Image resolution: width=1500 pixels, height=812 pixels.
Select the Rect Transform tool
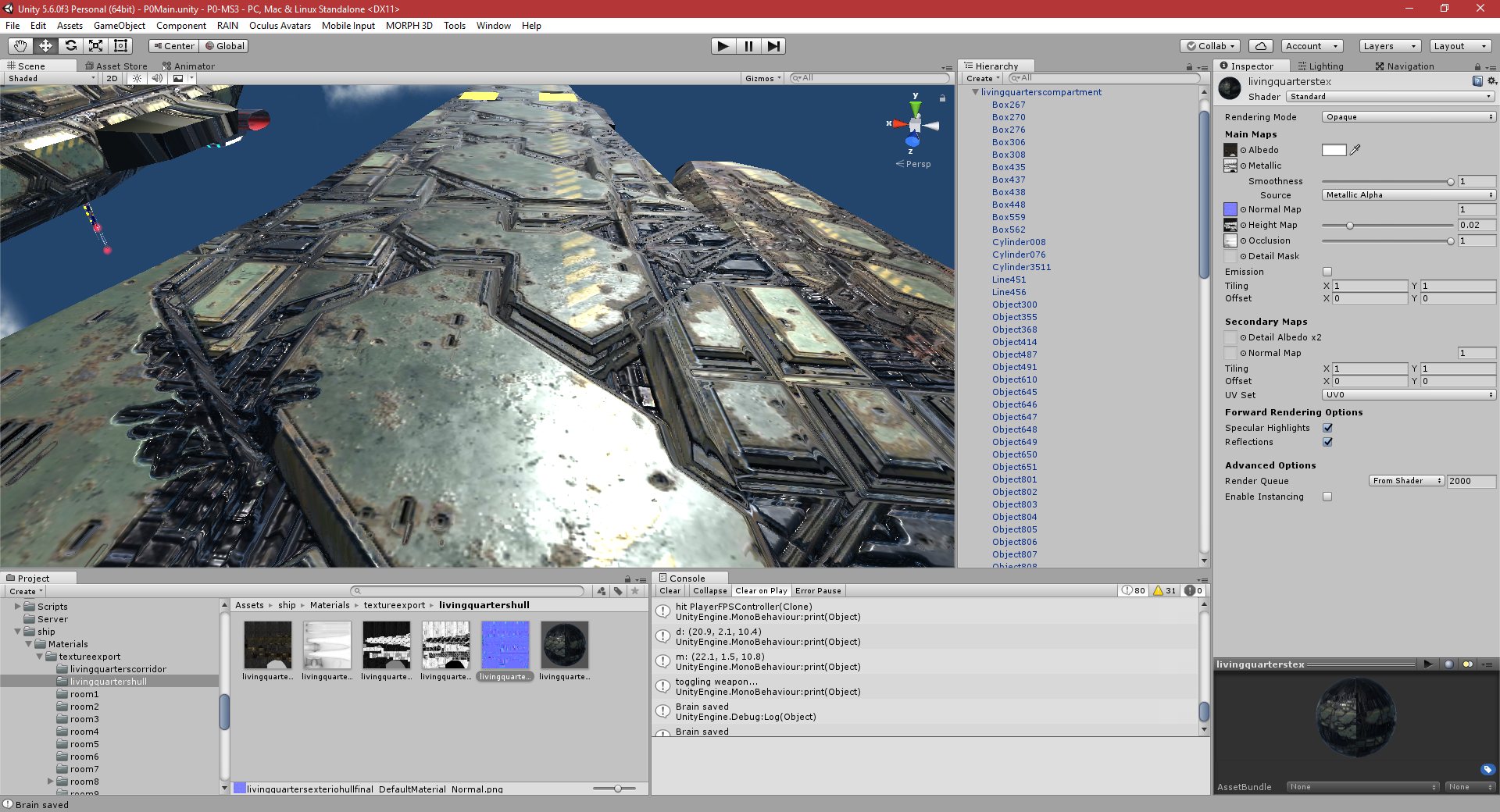[121, 46]
